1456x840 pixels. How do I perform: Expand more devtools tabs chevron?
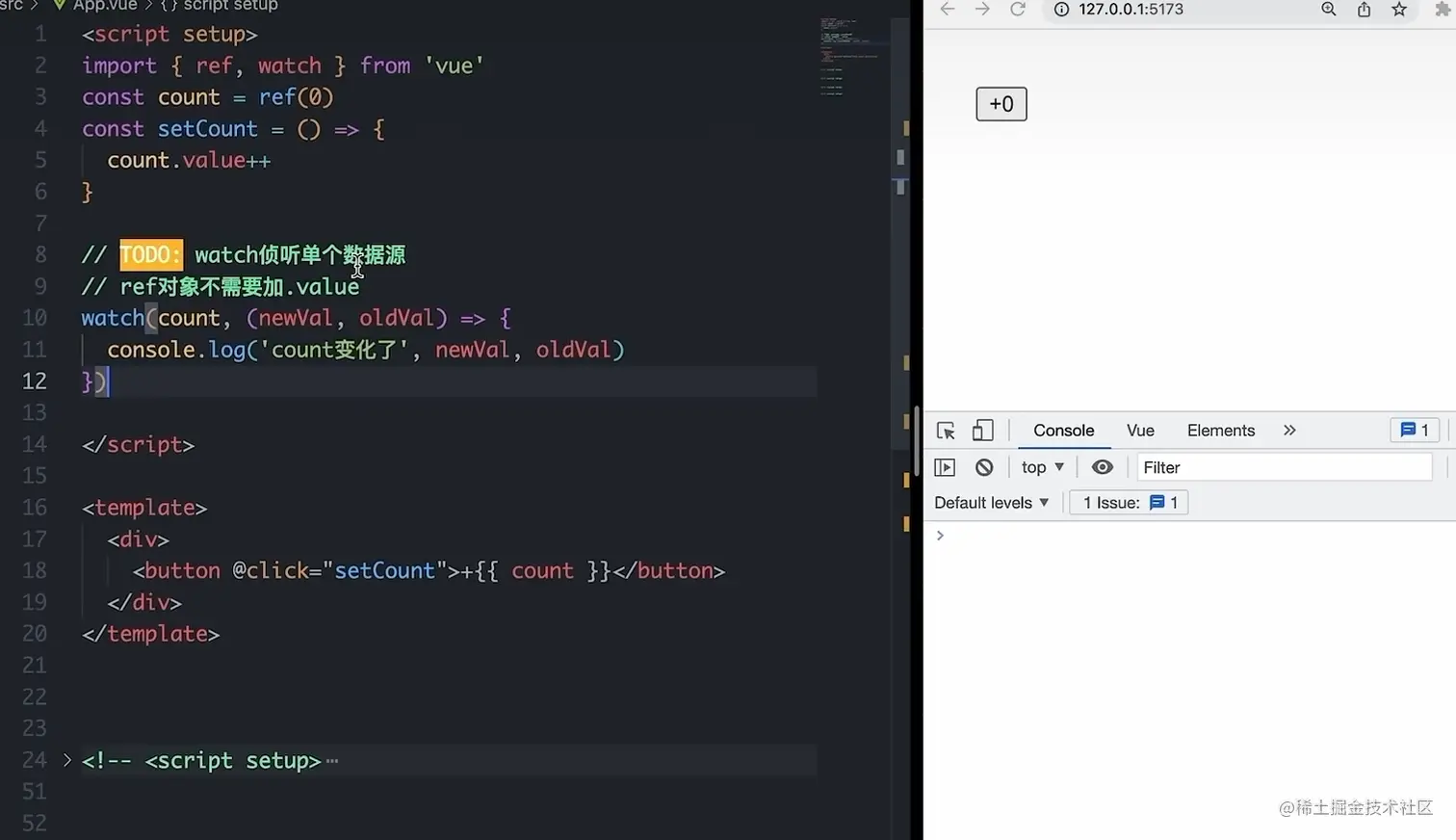[1290, 431]
